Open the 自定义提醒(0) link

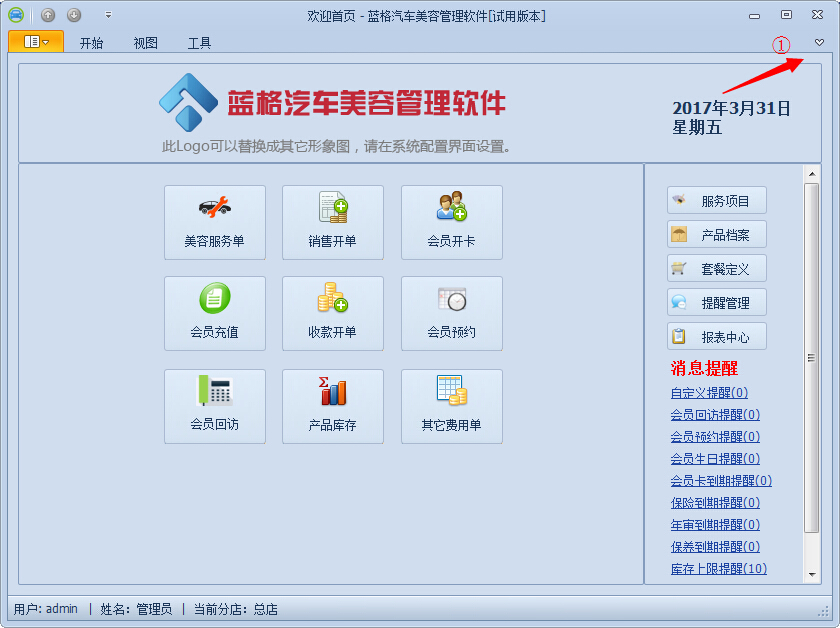pos(709,393)
